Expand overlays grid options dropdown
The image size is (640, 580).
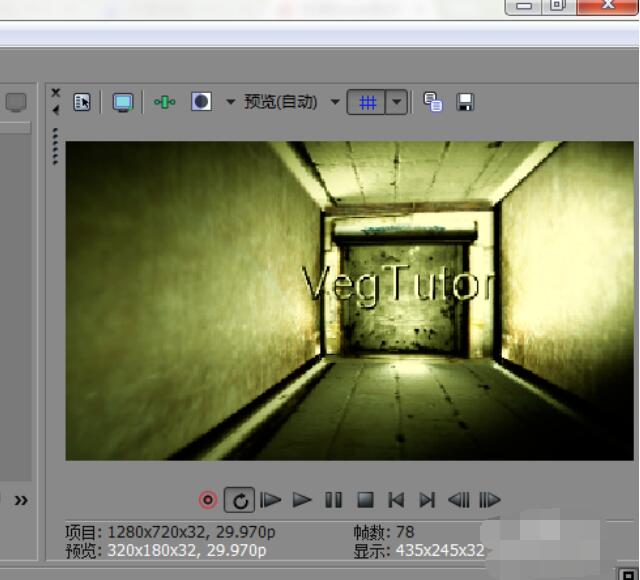396,102
